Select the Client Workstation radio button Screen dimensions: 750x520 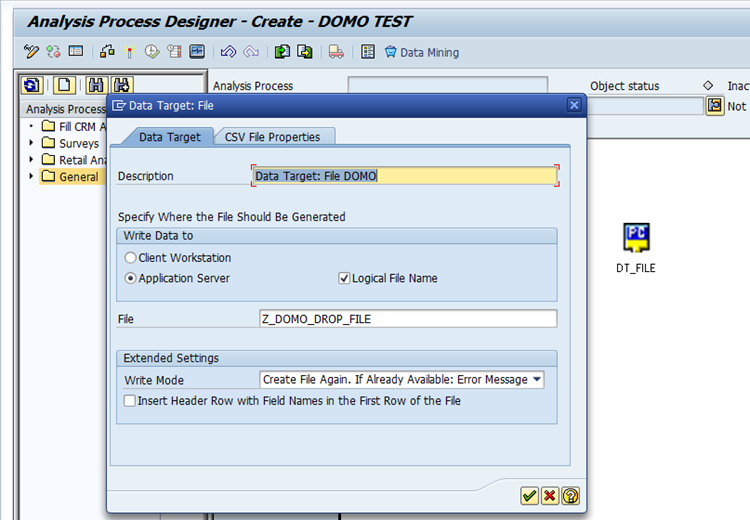click(130, 257)
